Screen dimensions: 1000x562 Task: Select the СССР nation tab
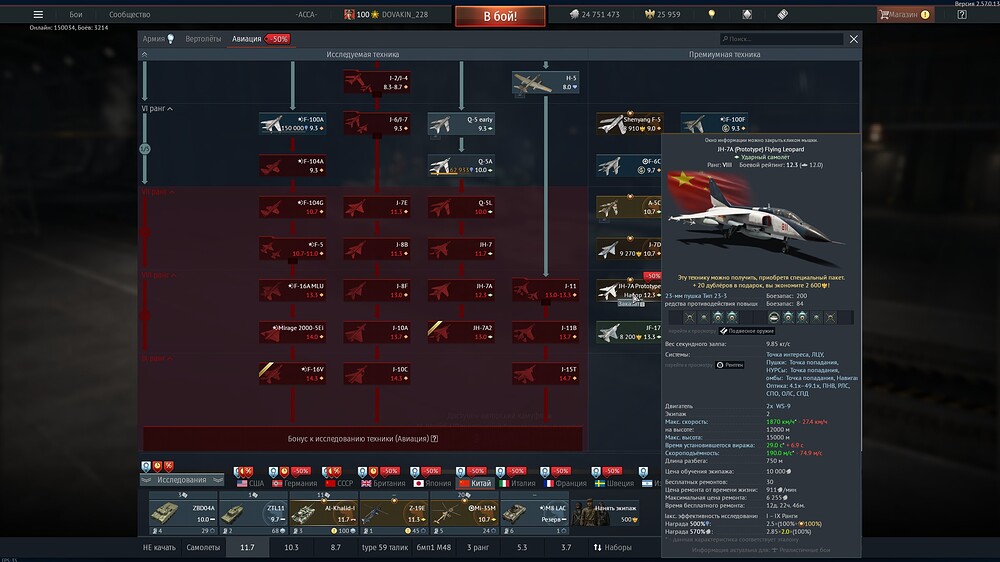click(x=339, y=483)
